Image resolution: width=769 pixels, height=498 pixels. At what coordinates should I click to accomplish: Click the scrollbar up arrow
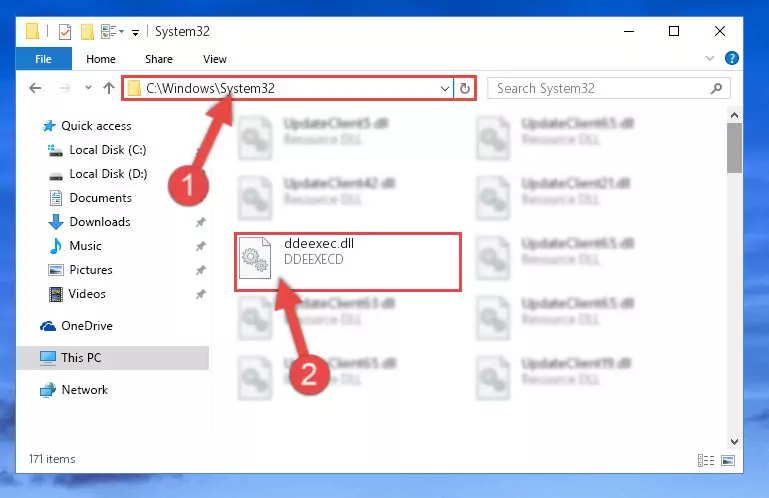pos(734,115)
